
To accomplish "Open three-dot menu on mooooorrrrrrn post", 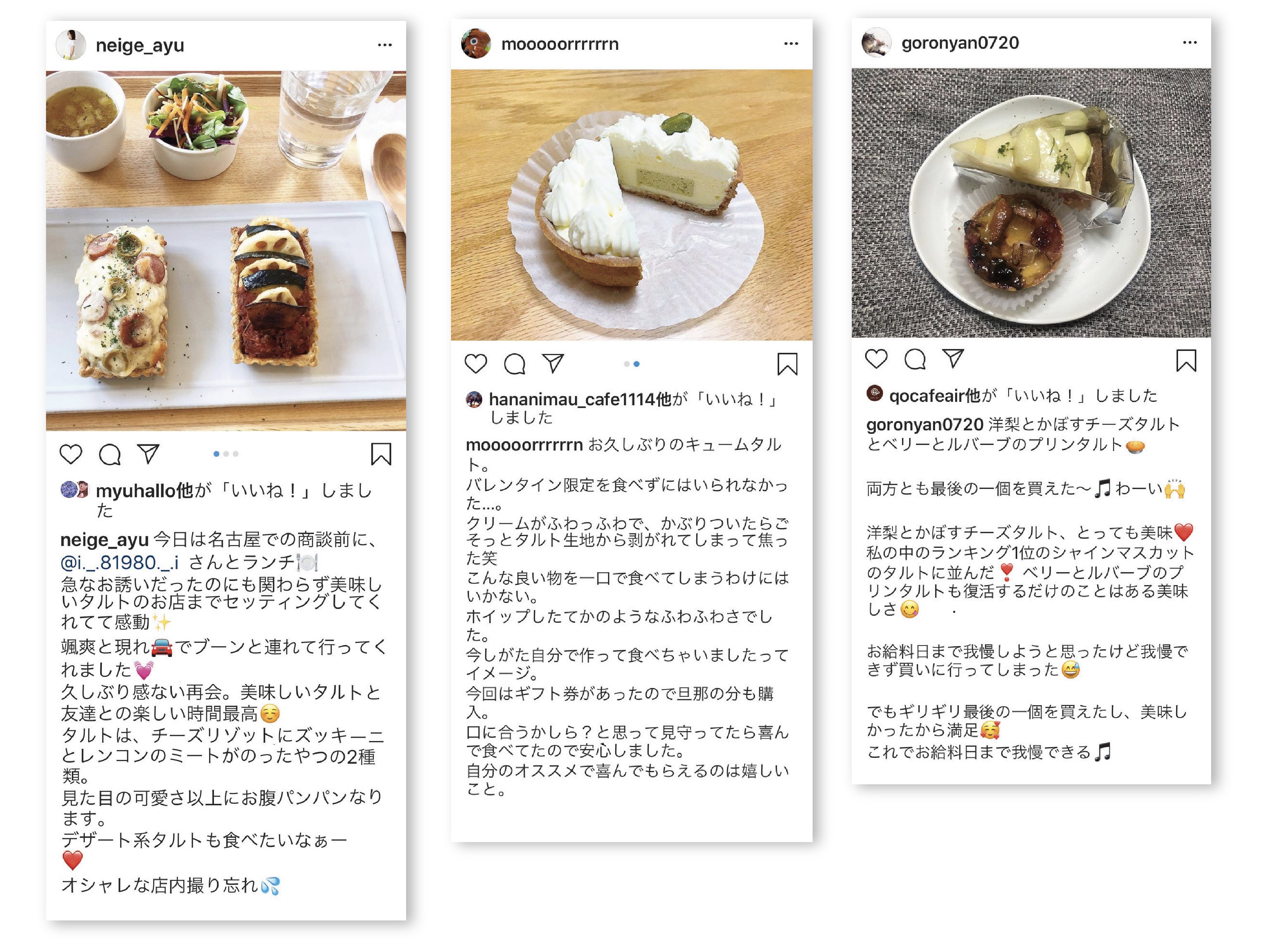I will [791, 43].
